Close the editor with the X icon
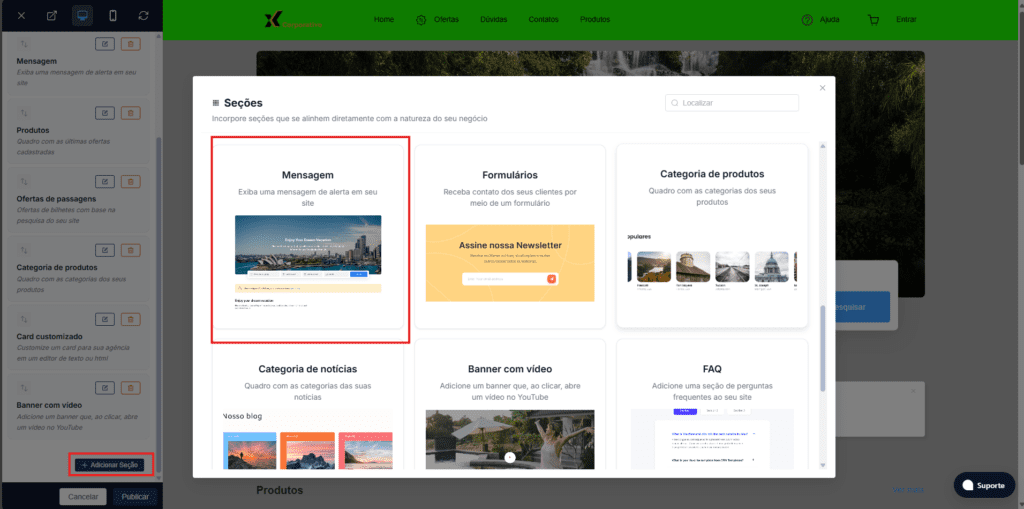Viewport: 1024px width, 509px height. click(21, 16)
